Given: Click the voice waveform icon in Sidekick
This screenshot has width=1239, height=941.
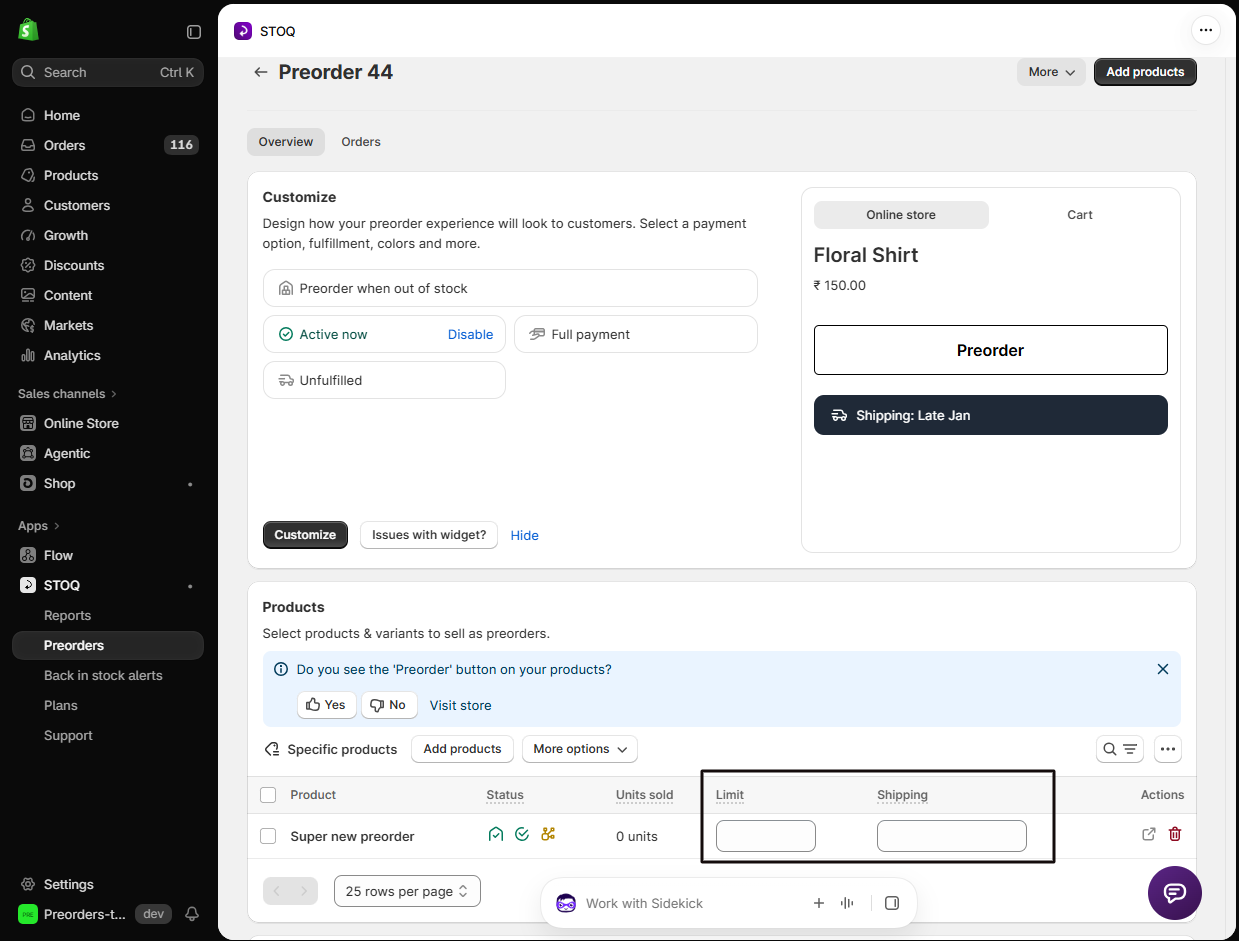Looking at the screenshot, I should tap(848, 903).
